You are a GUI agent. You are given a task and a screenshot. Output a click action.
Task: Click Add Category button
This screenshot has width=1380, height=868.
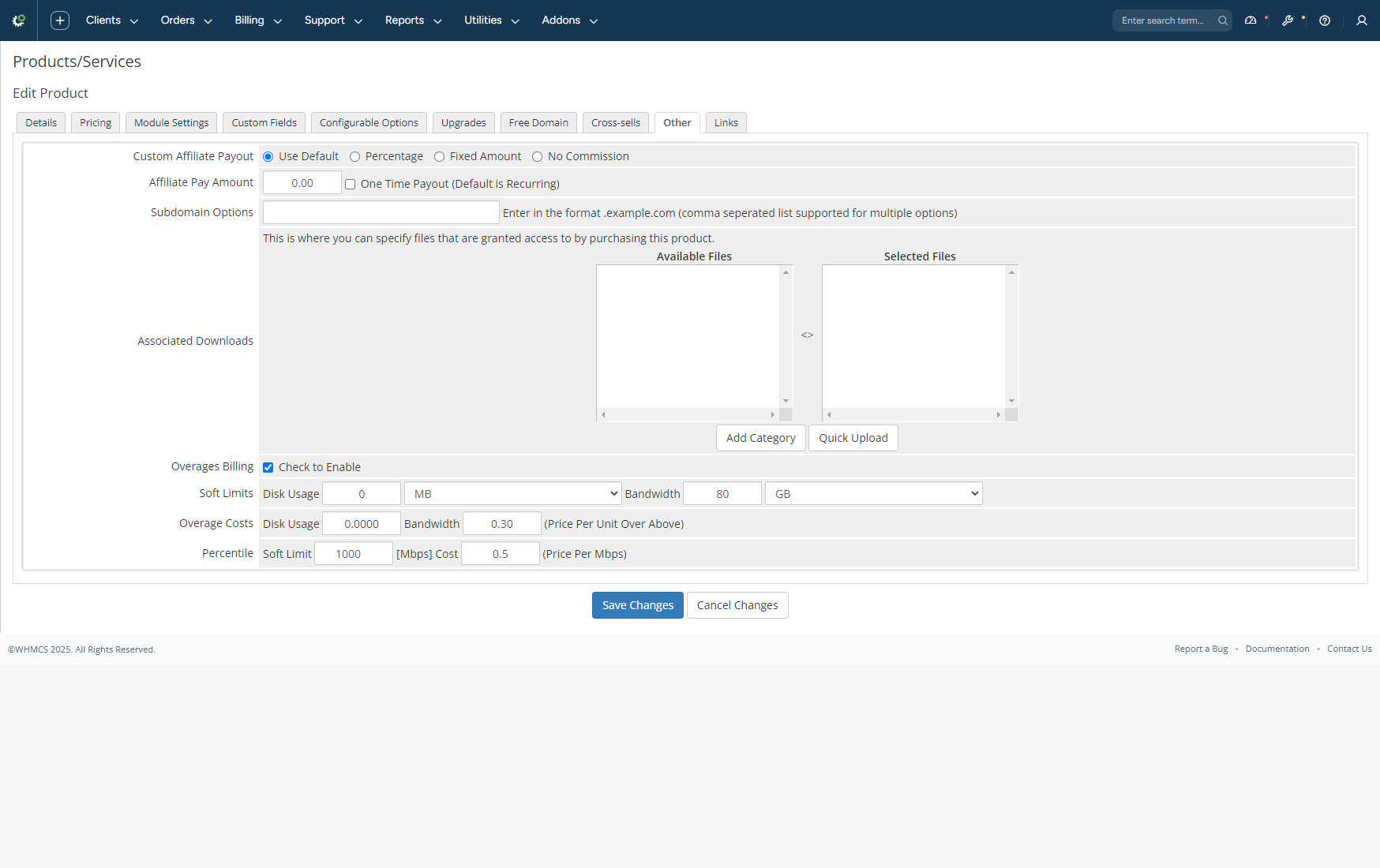761,438
